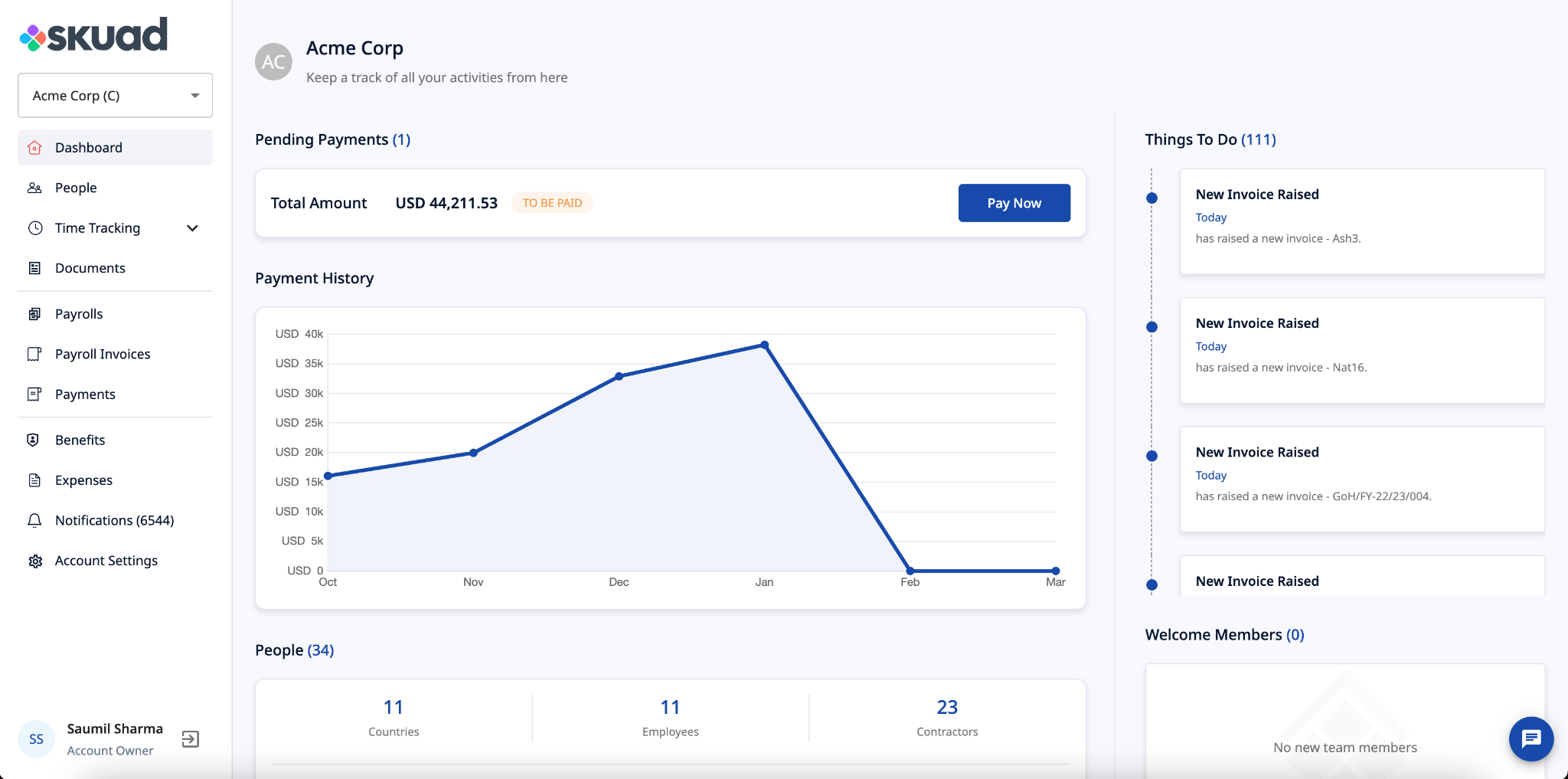The height and width of the screenshot is (779, 1568).
Task: Open the Payments section from sidebar
Action: pyautogui.click(x=86, y=394)
